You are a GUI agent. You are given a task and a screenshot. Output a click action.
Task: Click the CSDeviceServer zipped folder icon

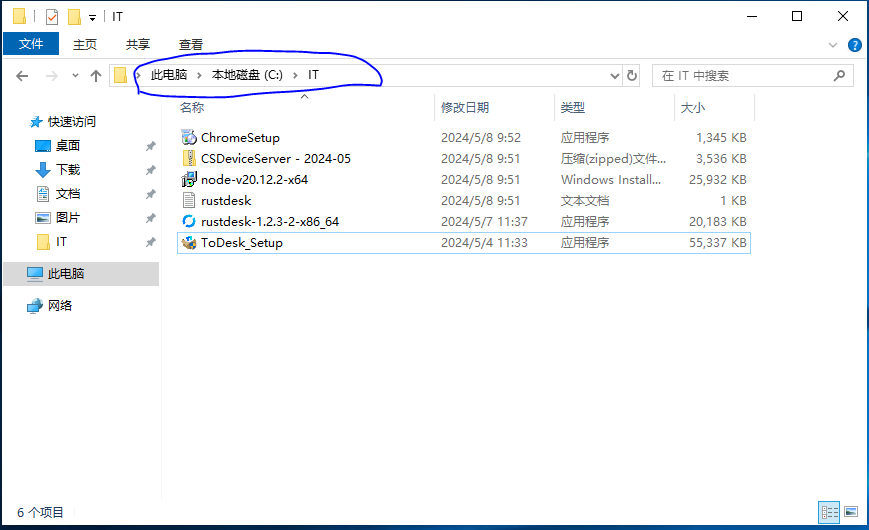pos(189,158)
